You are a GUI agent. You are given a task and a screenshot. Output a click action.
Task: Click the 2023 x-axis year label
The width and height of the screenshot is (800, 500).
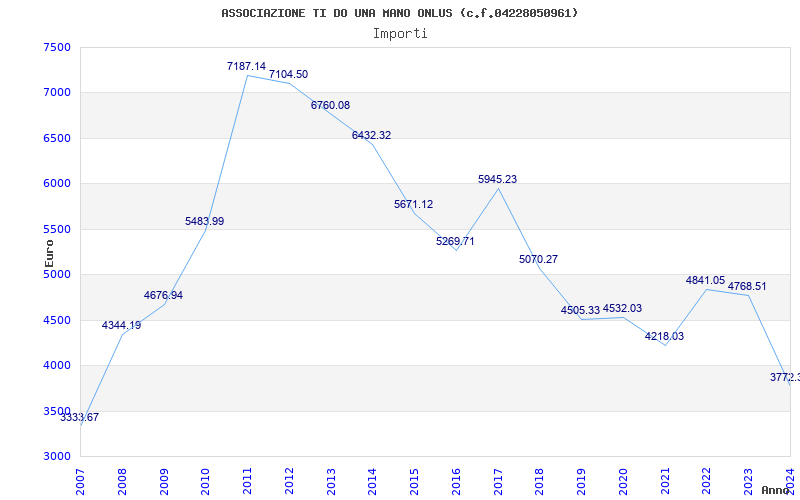point(748,482)
